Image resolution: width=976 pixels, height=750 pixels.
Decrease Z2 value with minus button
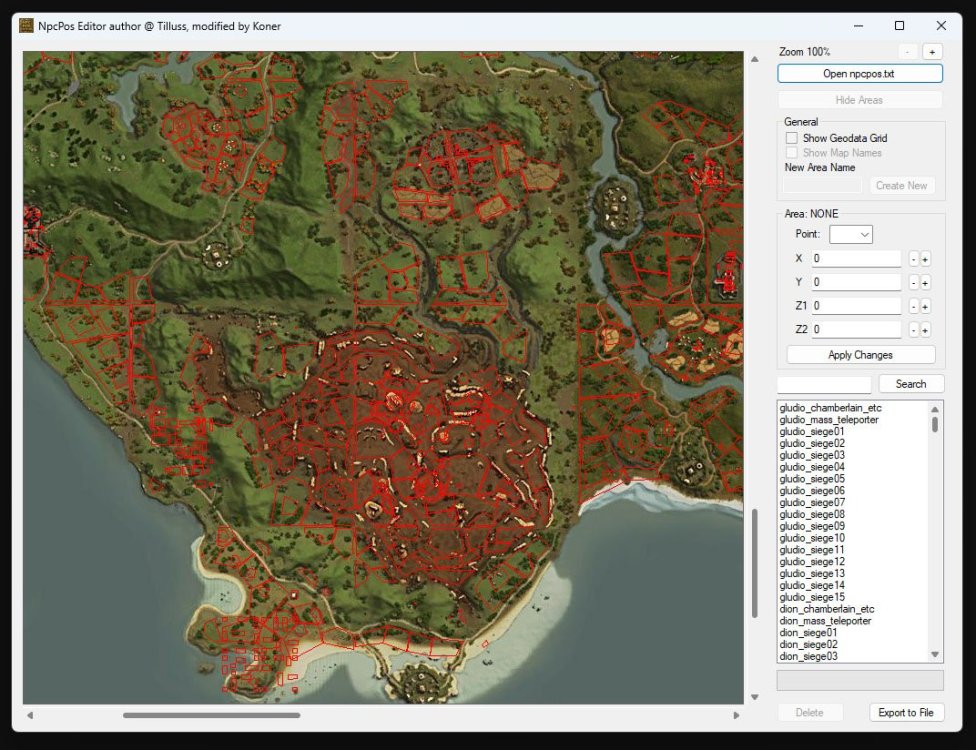(x=914, y=330)
